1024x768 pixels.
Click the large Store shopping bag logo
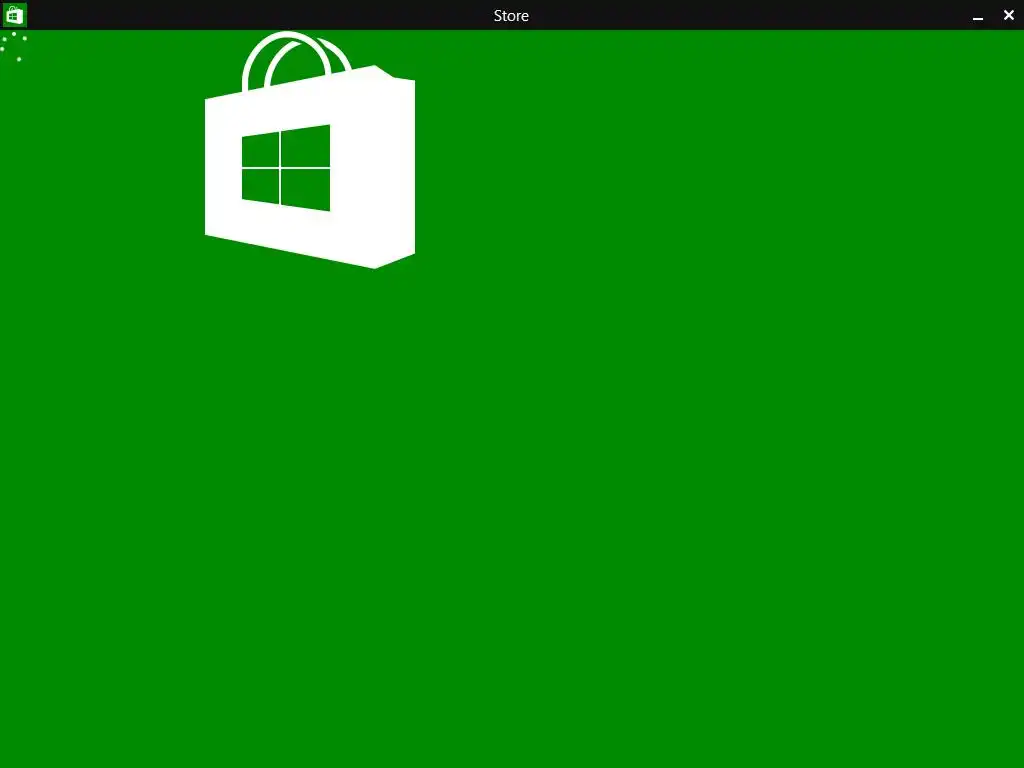310,150
